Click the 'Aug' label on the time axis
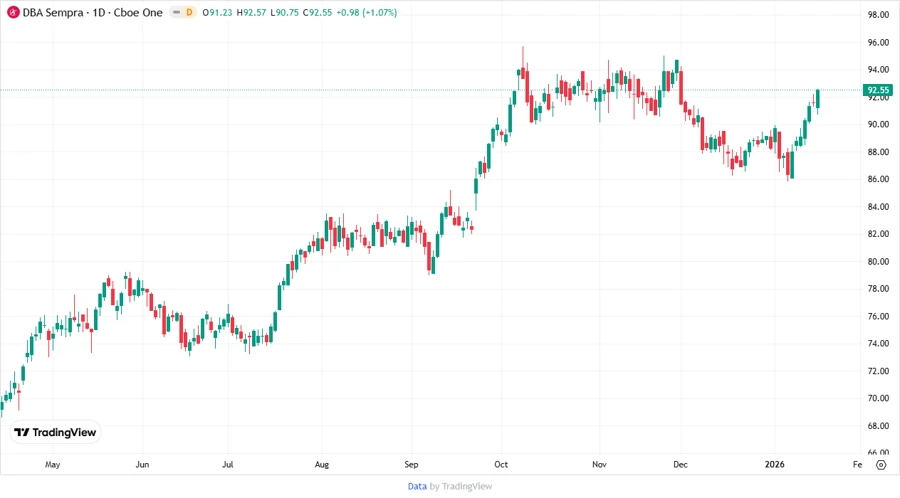 click(321, 464)
